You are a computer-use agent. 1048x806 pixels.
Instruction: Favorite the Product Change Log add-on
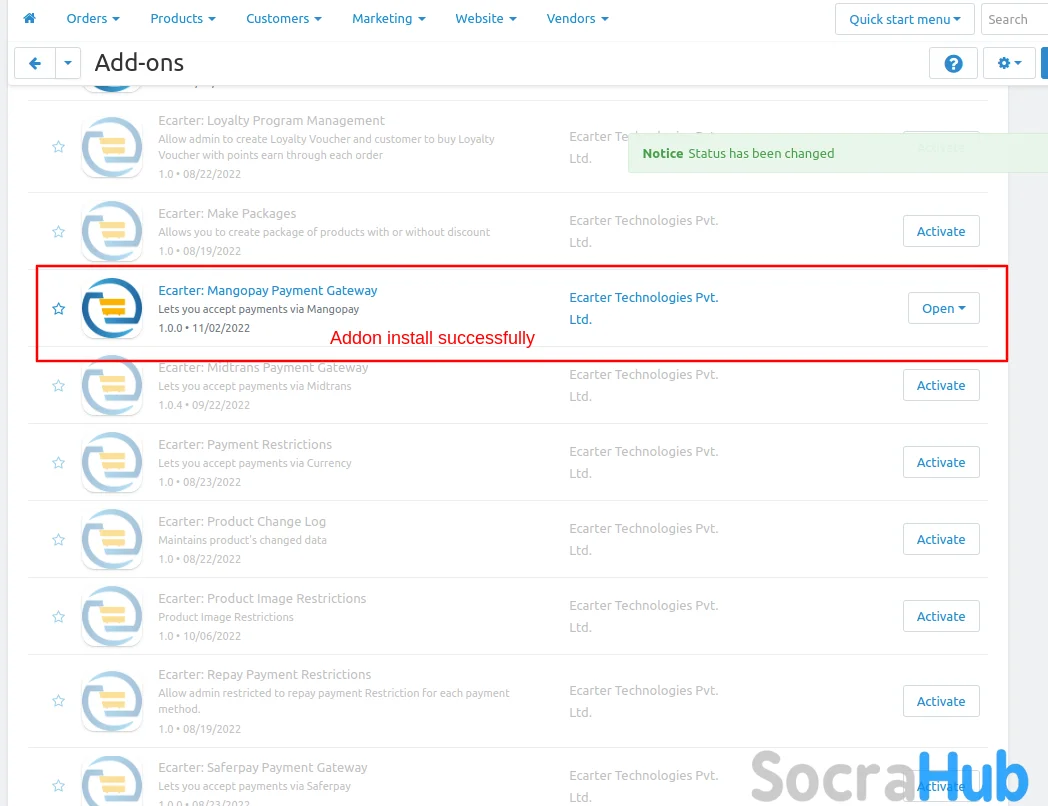pos(59,539)
